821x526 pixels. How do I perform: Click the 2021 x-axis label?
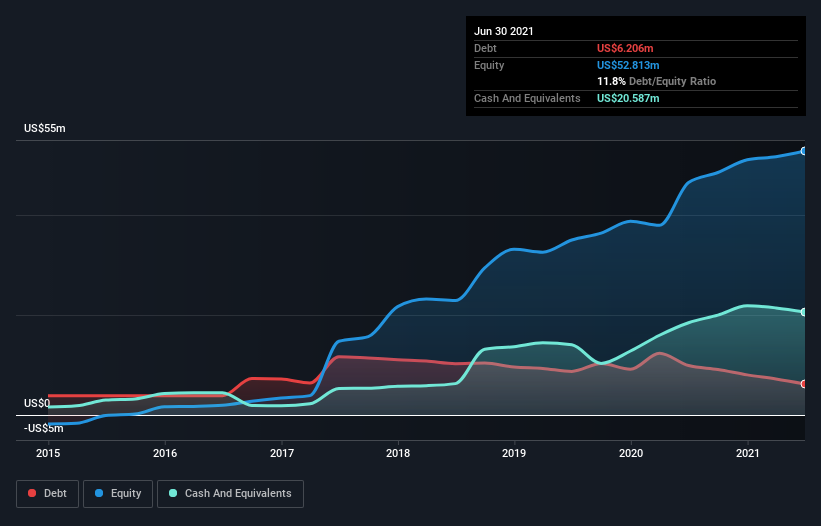(748, 453)
